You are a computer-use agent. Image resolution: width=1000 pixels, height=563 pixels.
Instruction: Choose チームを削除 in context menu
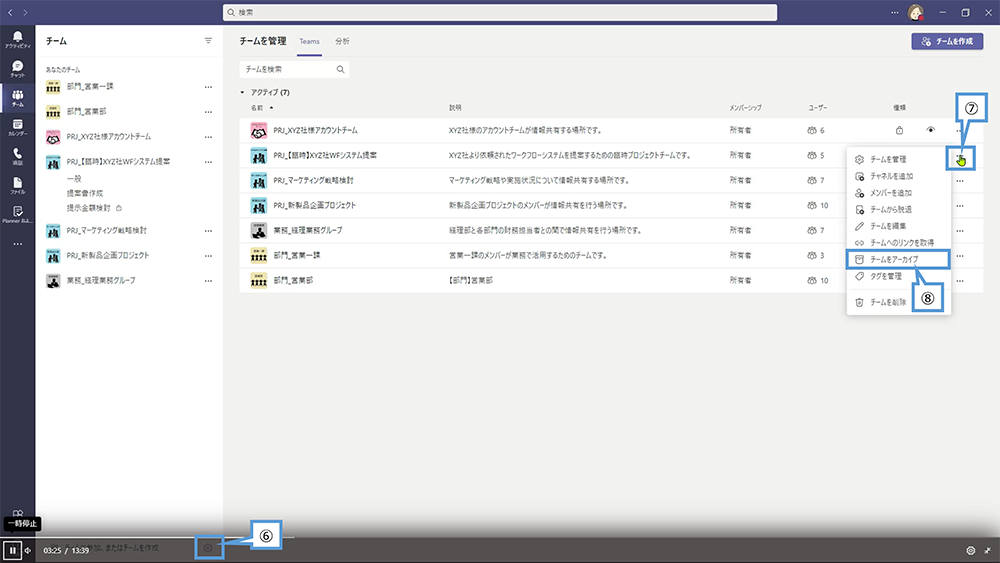[899, 302]
